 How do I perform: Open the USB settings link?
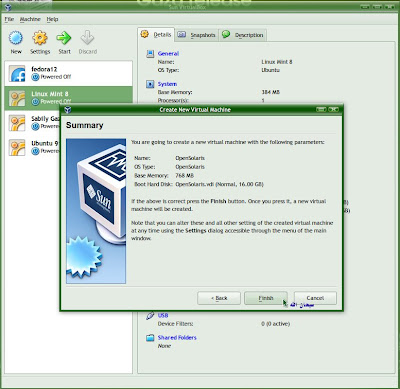click(163, 315)
